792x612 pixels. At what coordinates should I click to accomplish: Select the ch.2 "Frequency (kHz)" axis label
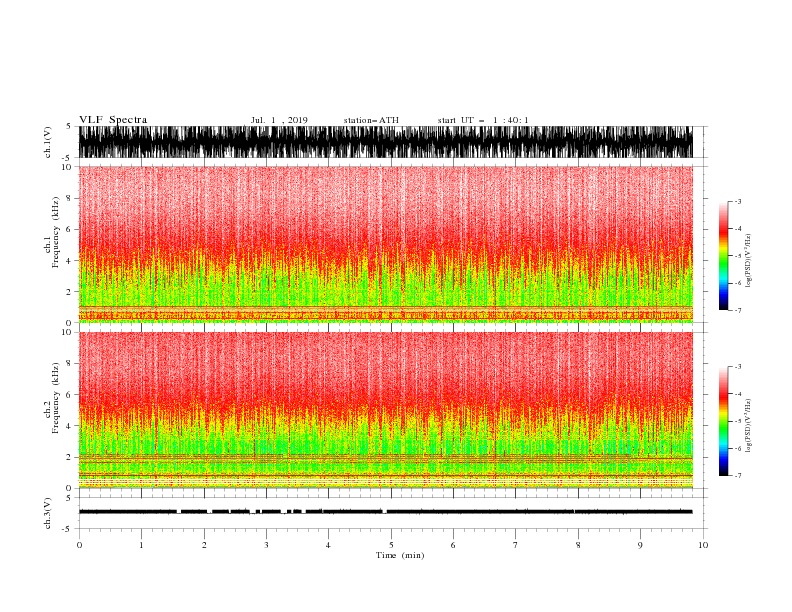click(x=56, y=398)
